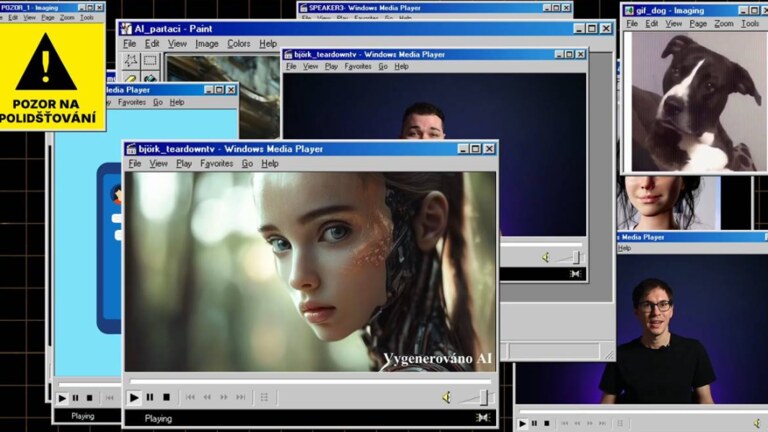Open Zoom menu in gif_dog Imaging window
768x432 pixels.
click(x=723, y=24)
